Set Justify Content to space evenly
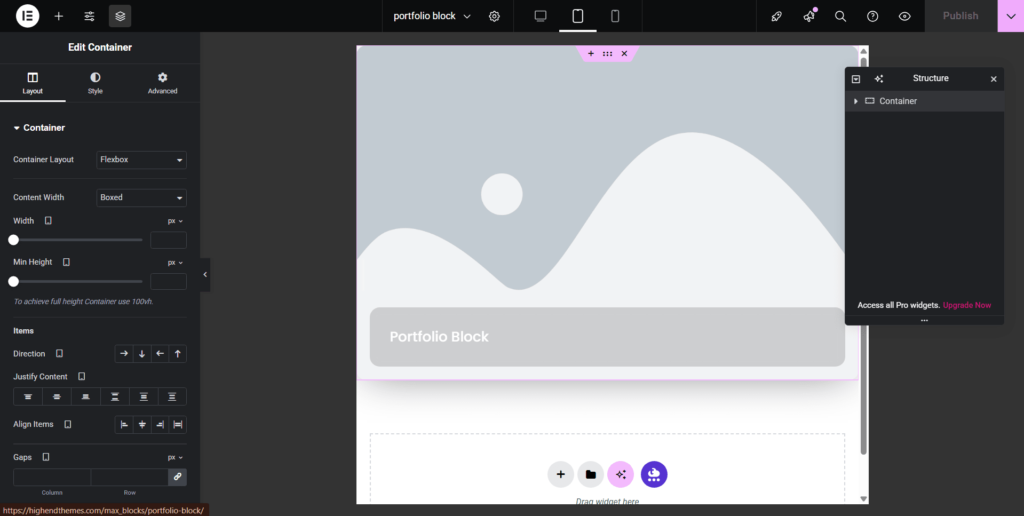This screenshot has height=516, width=1024. pyautogui.click(x=172, y=396)
